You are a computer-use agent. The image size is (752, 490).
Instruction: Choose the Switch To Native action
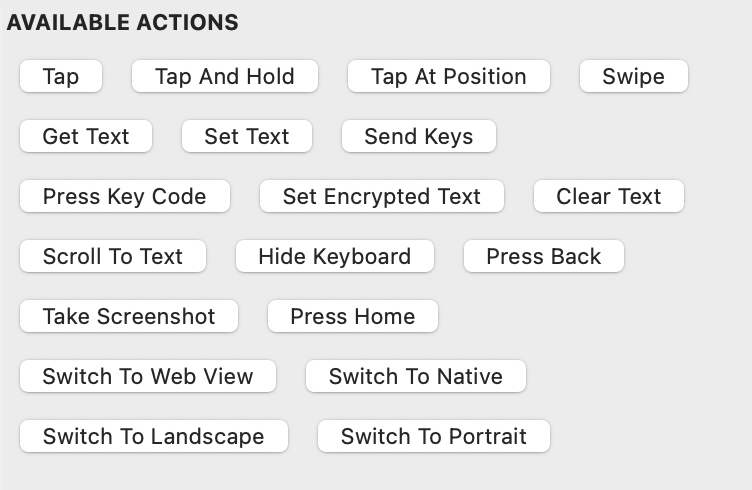point(416,377)
